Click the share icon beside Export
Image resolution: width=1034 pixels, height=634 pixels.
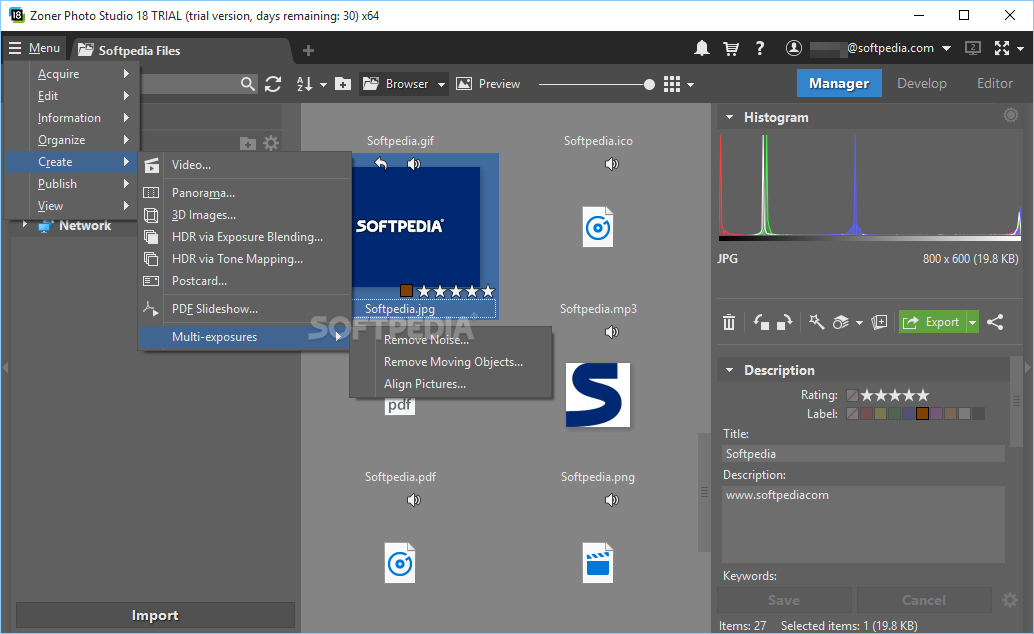pyautogui.click(x=995, y=322)
